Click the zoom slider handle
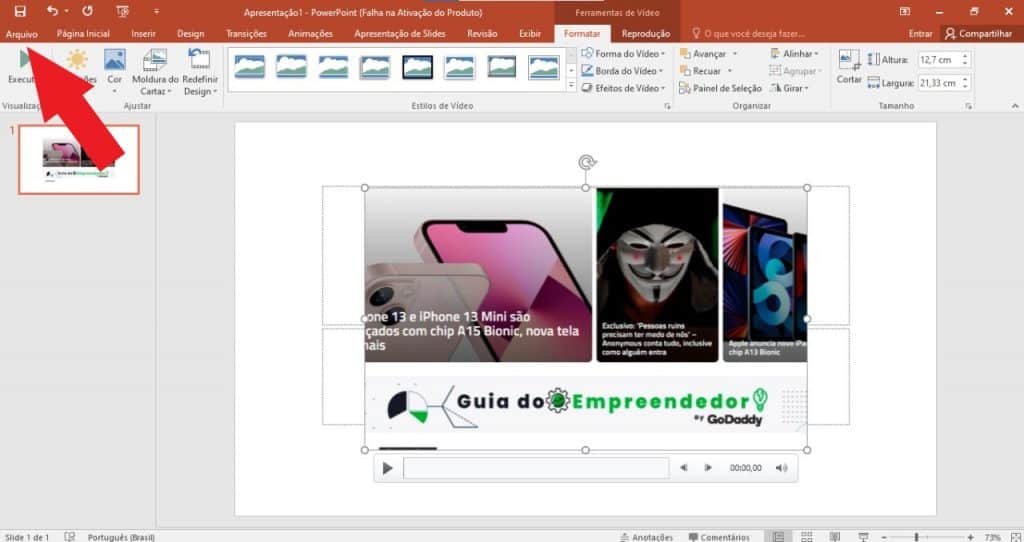The height and width of the screenshot is (542, 1024). pos(916,537)
